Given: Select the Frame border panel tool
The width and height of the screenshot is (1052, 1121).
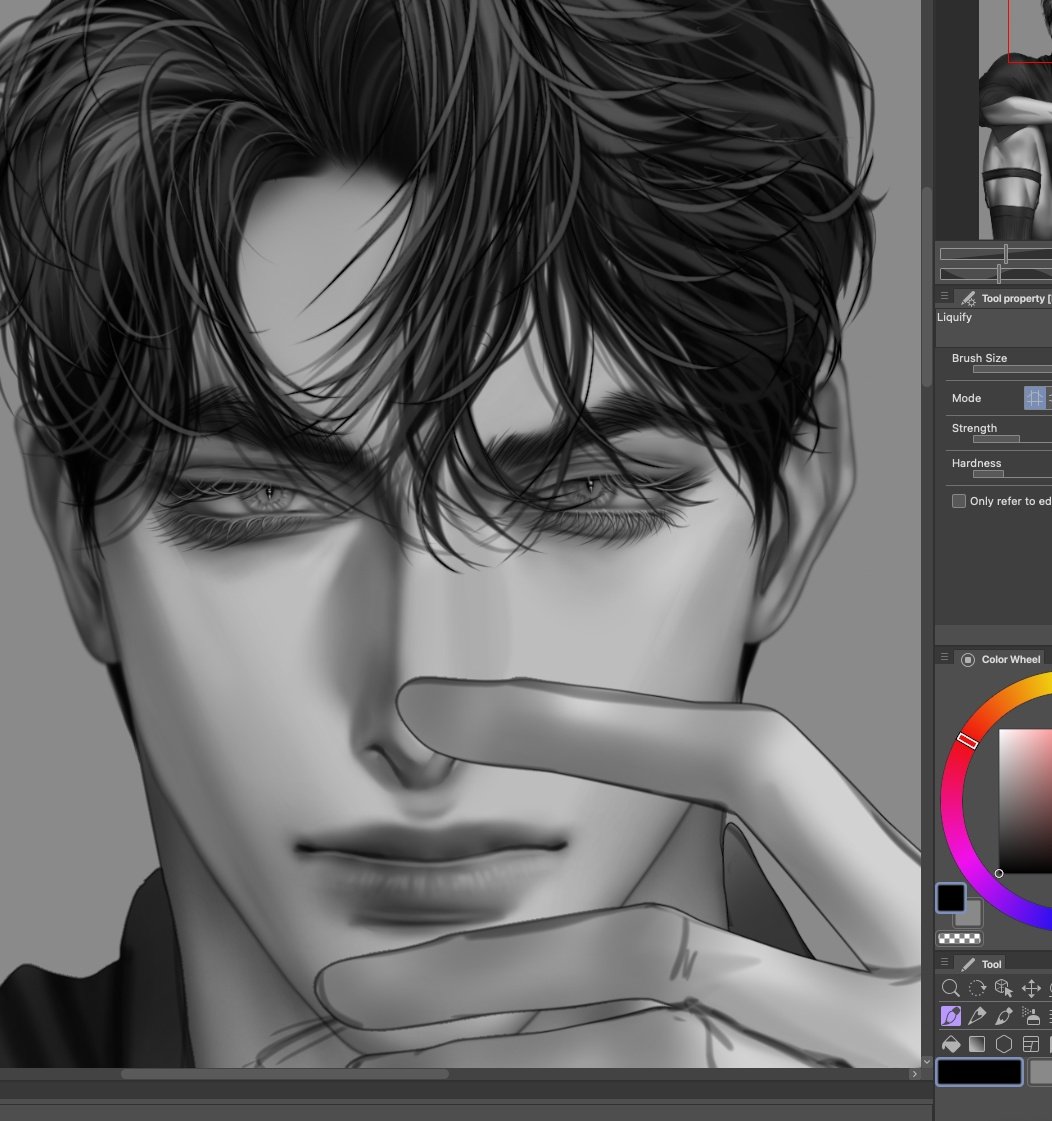Looking at the screenshot, I should [1031, 1044].
